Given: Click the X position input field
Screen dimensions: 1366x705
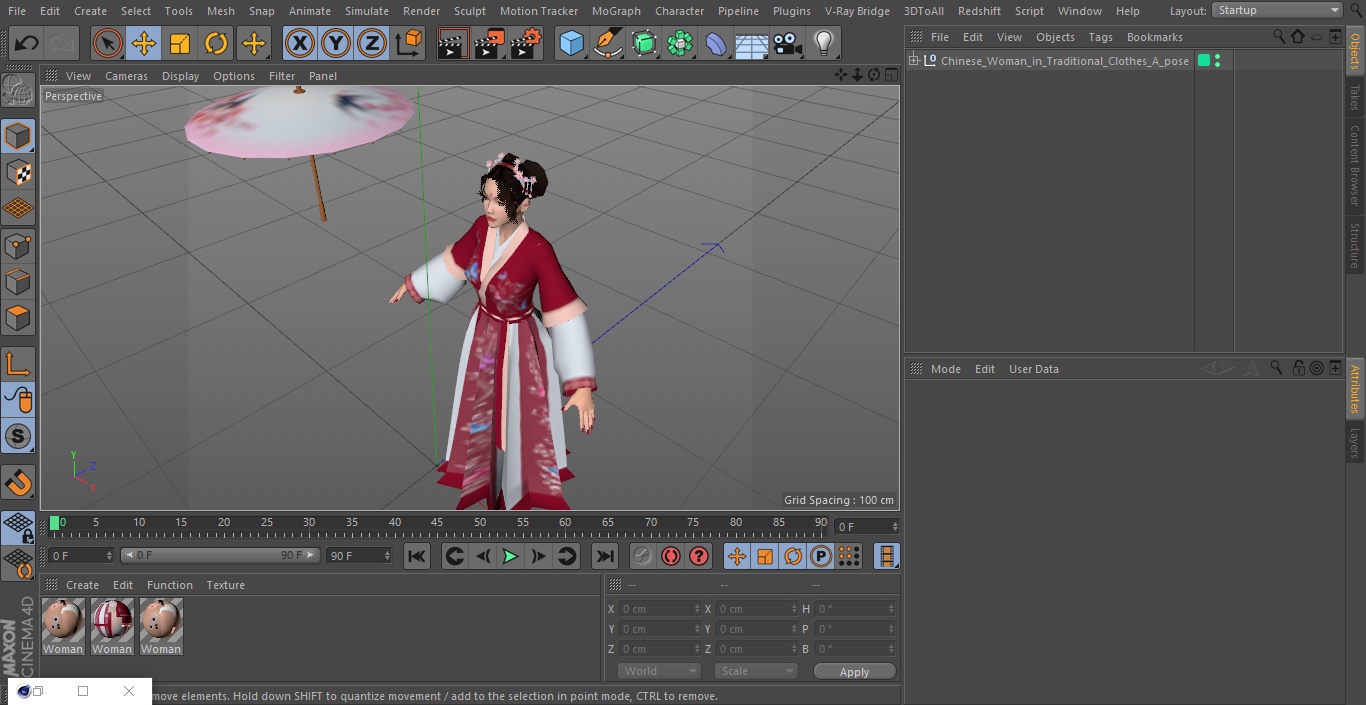Looking at the screenshot, I should [x=659, y=609].
